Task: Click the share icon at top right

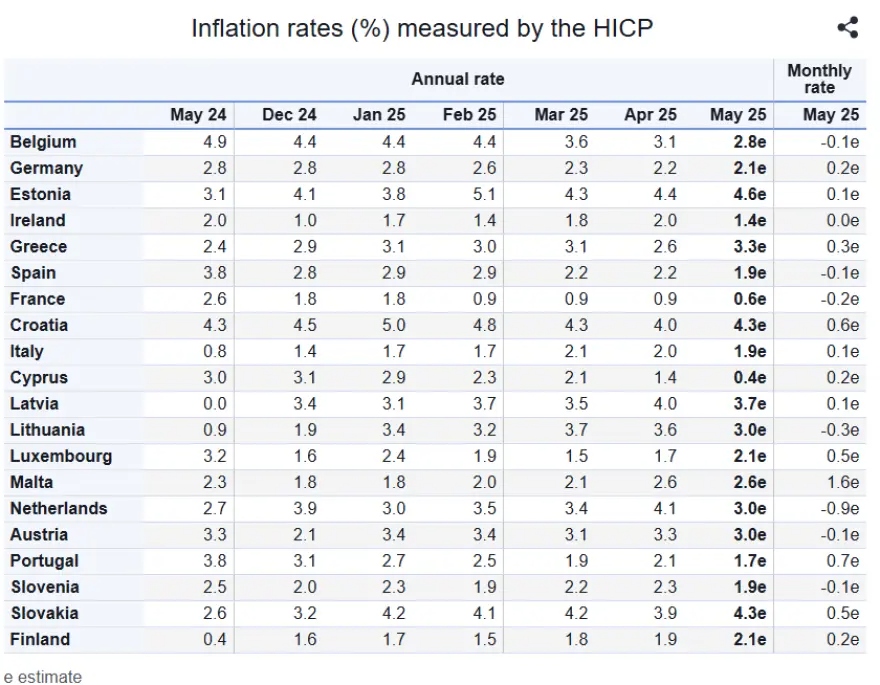Action: [847, 27]
